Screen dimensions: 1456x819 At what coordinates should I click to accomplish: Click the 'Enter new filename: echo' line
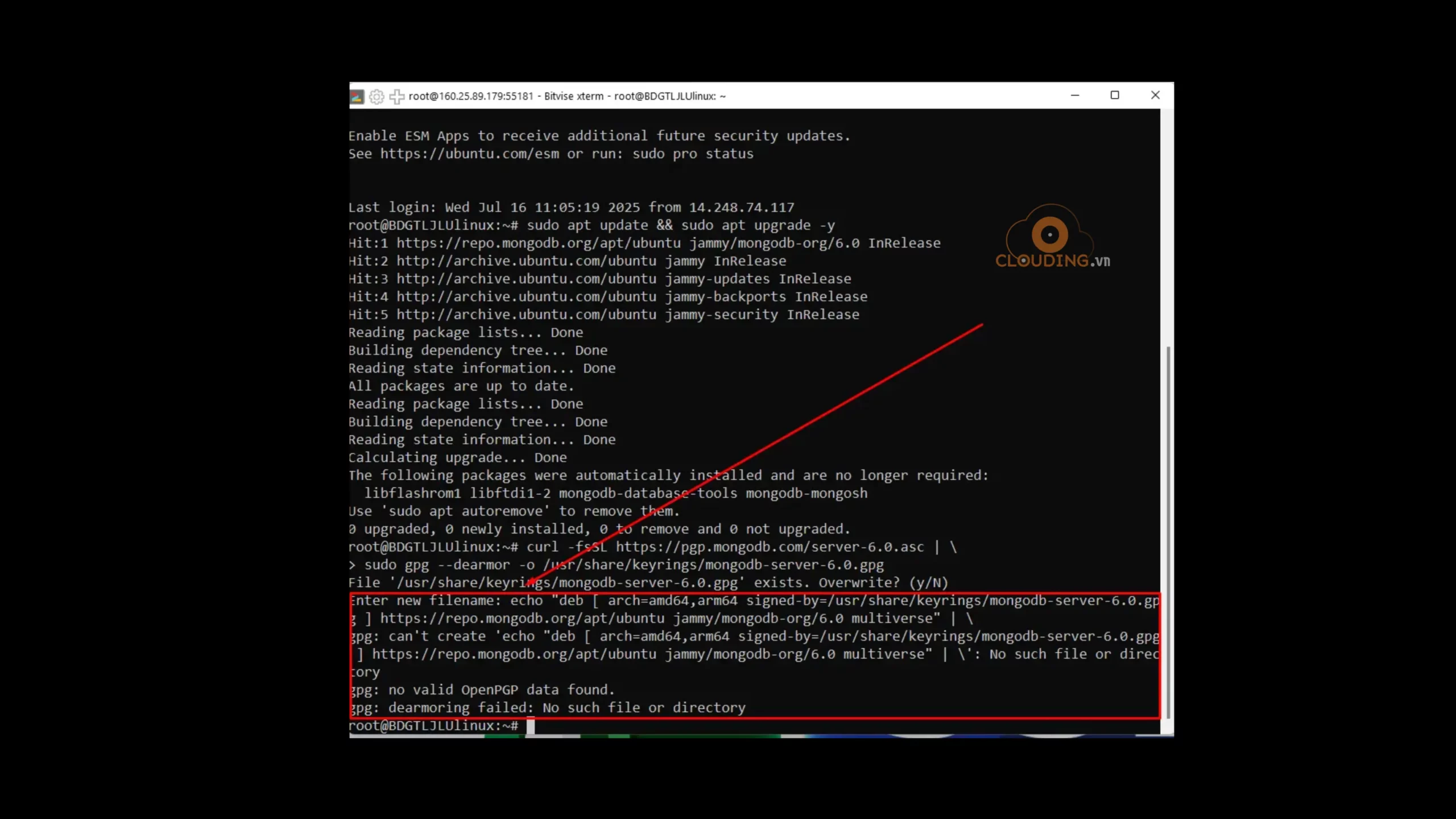click(754, 601)
